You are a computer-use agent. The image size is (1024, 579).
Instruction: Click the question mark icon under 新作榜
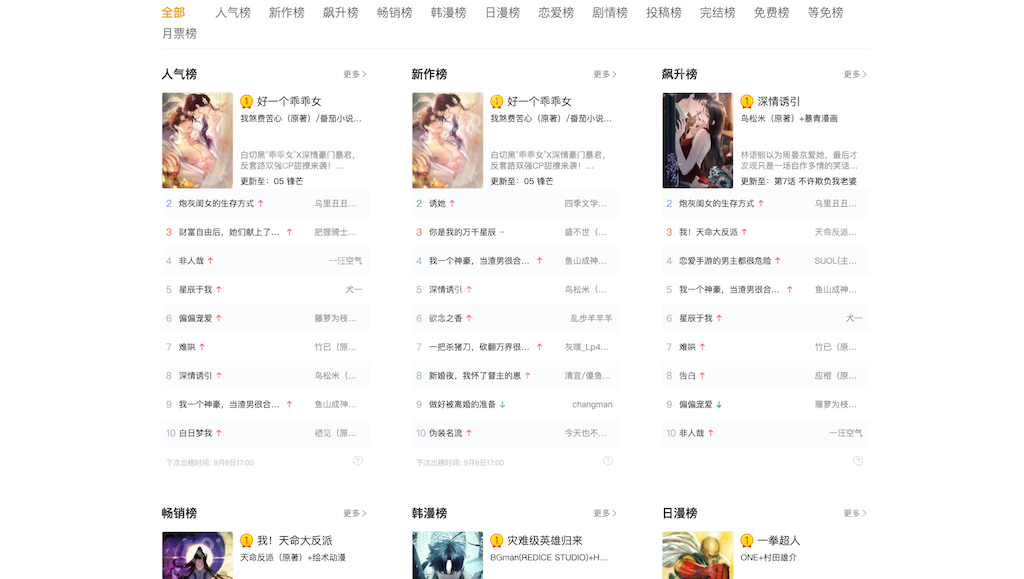pos(607,461)
